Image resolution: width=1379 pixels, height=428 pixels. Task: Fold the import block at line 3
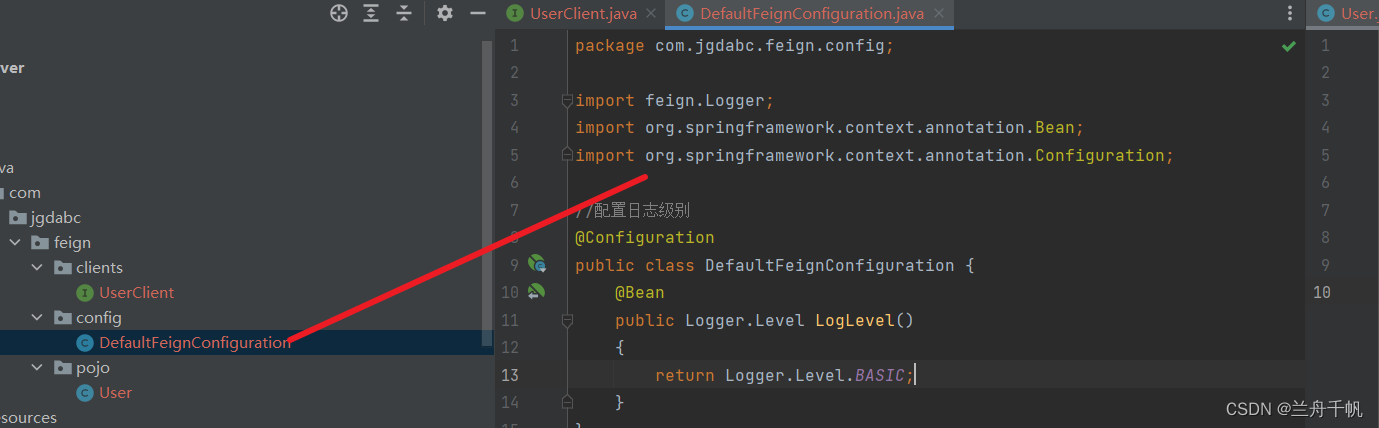tap(567, 100)
